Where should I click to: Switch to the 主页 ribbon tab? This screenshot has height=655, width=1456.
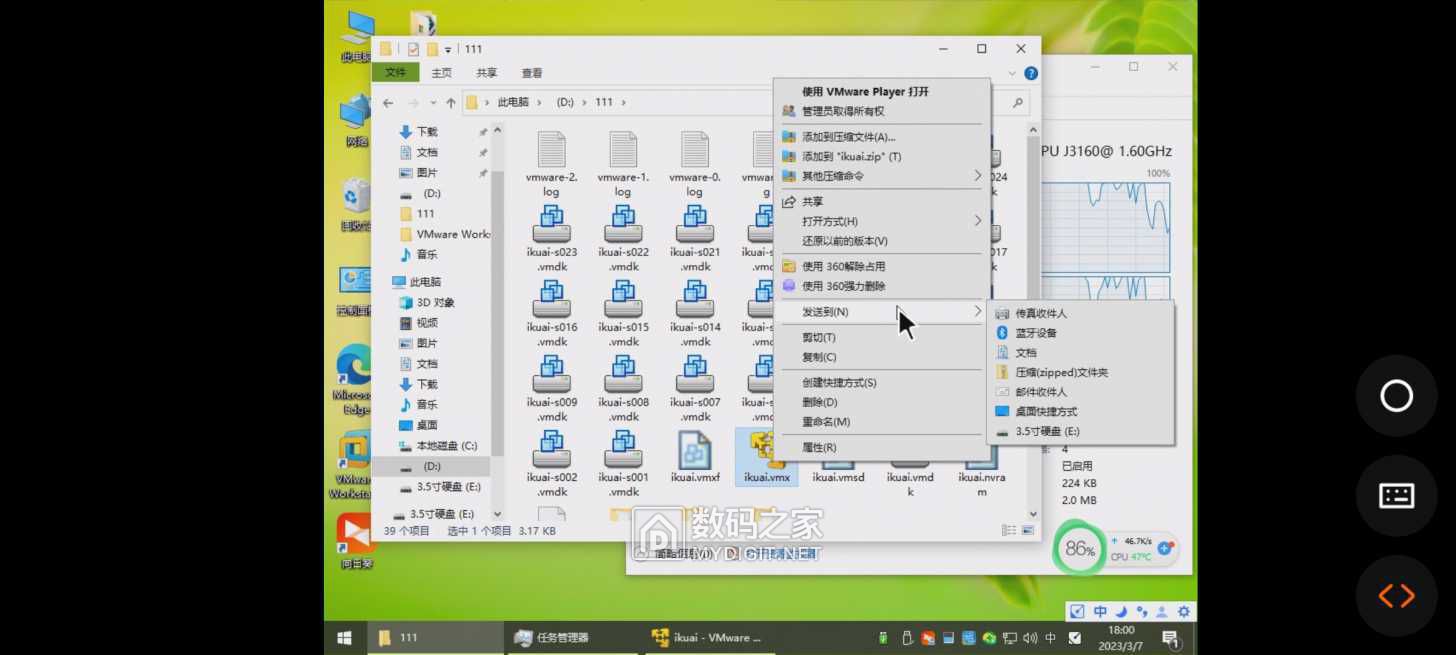tap(441, 73)
